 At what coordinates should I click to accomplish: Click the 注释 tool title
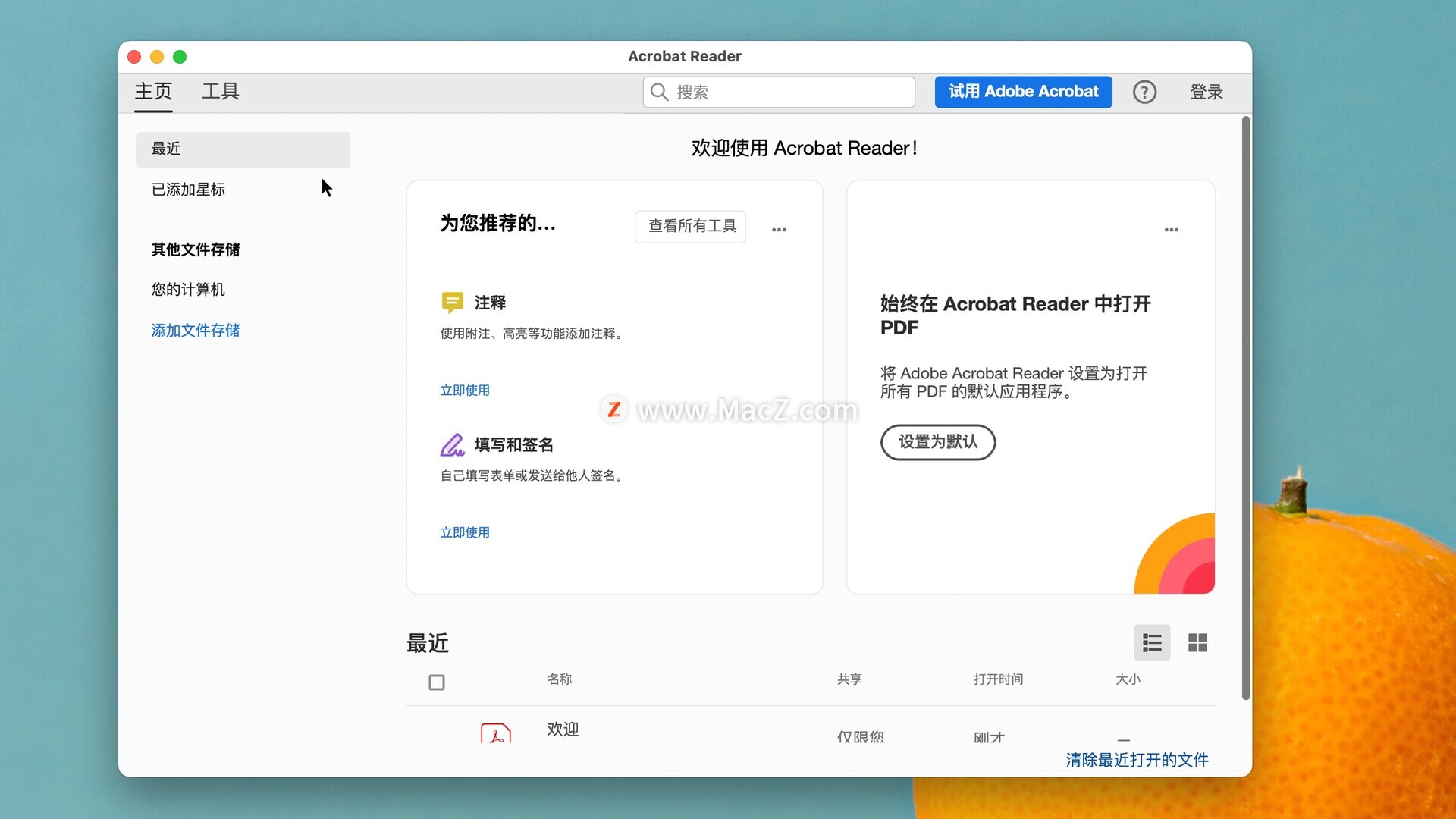[490, 303]
